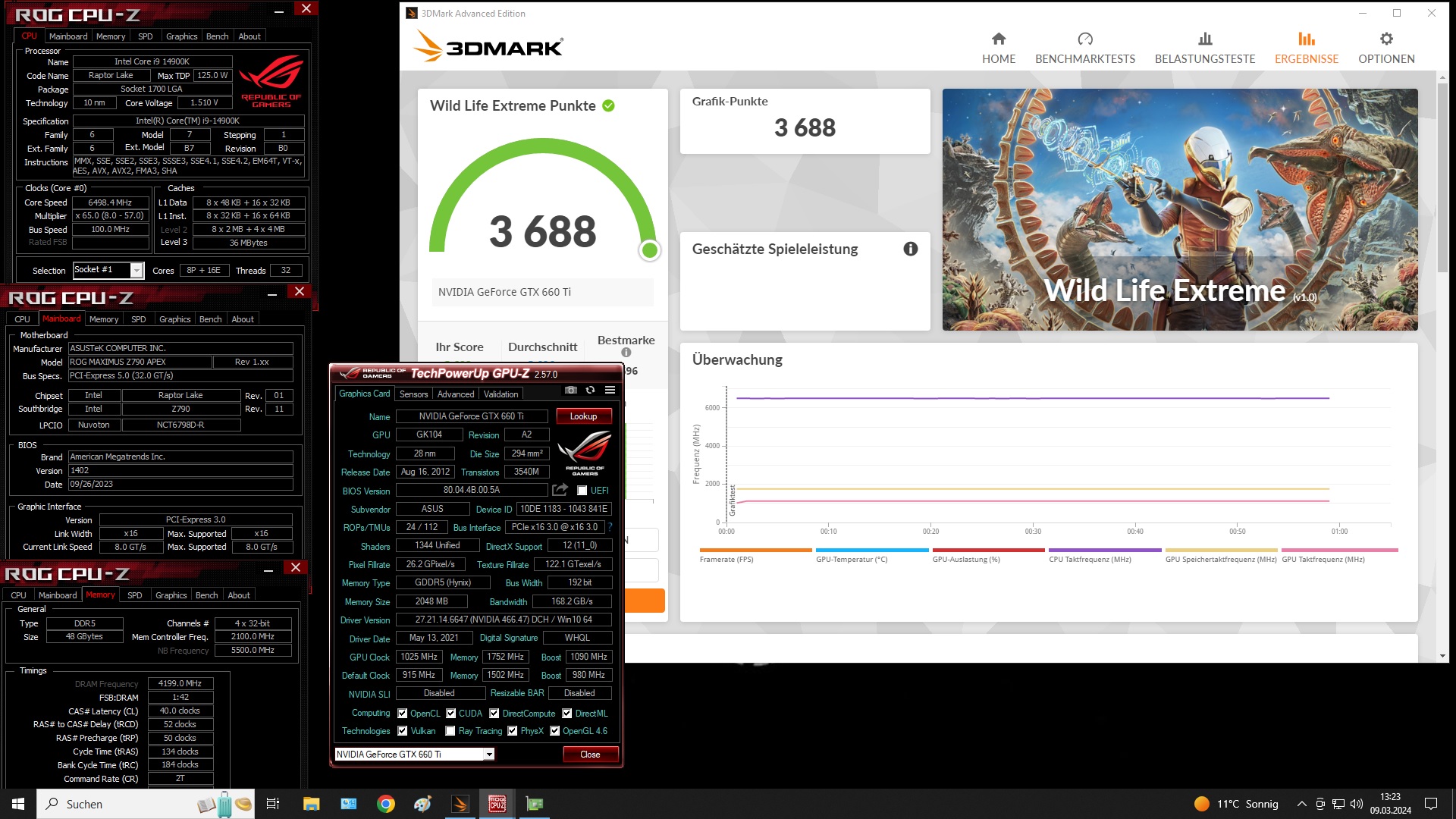Image resolution: width=1456 pixels, height=819 pixels.
Task: Click the Durchschnitt score label
Action: (543, 347)
